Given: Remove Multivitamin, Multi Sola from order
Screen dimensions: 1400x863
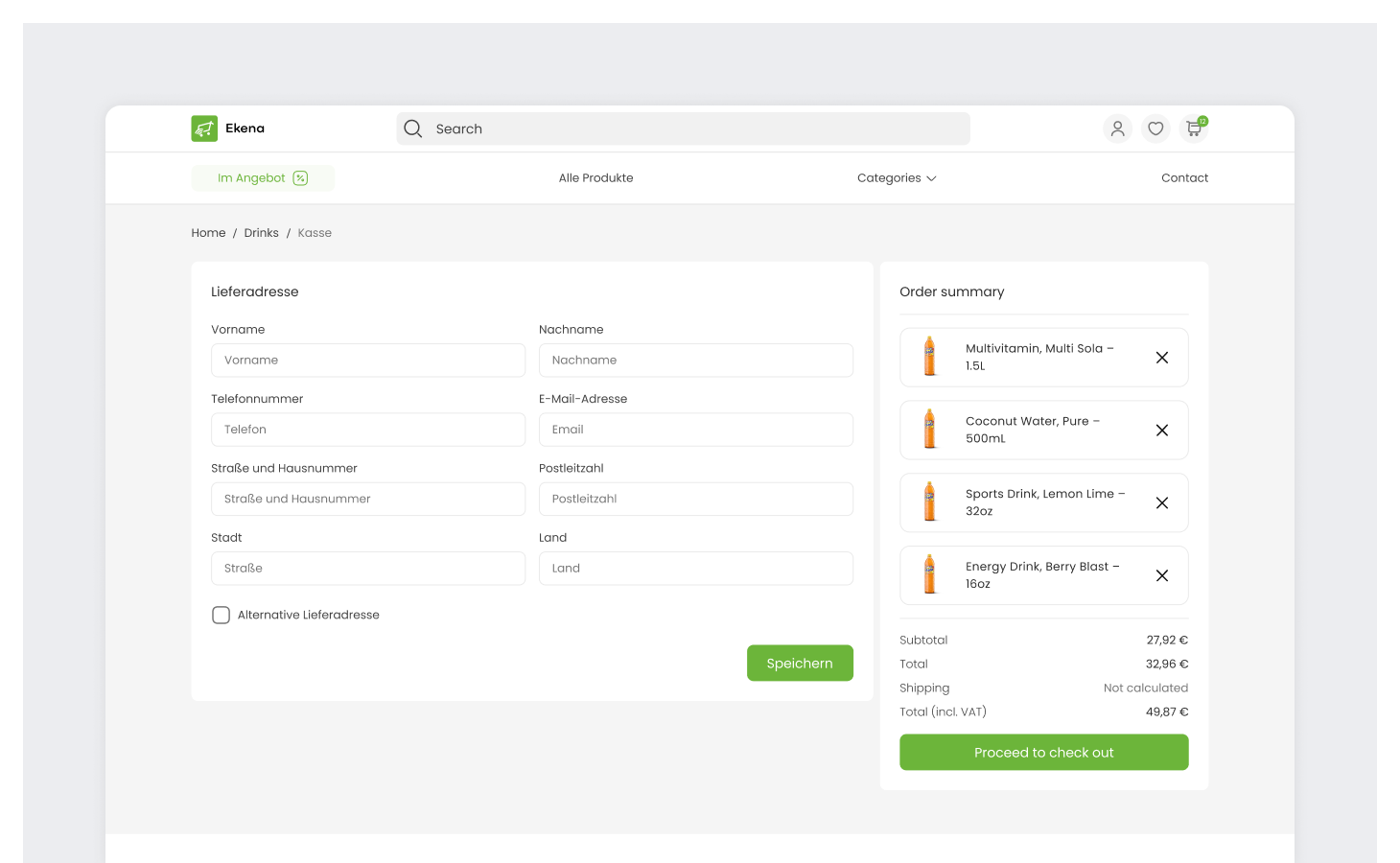Looking at the screenshot, I should [1161, 358].
